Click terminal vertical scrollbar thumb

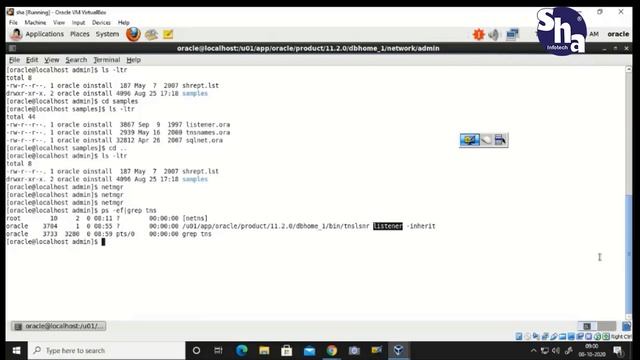coord(629,253)
